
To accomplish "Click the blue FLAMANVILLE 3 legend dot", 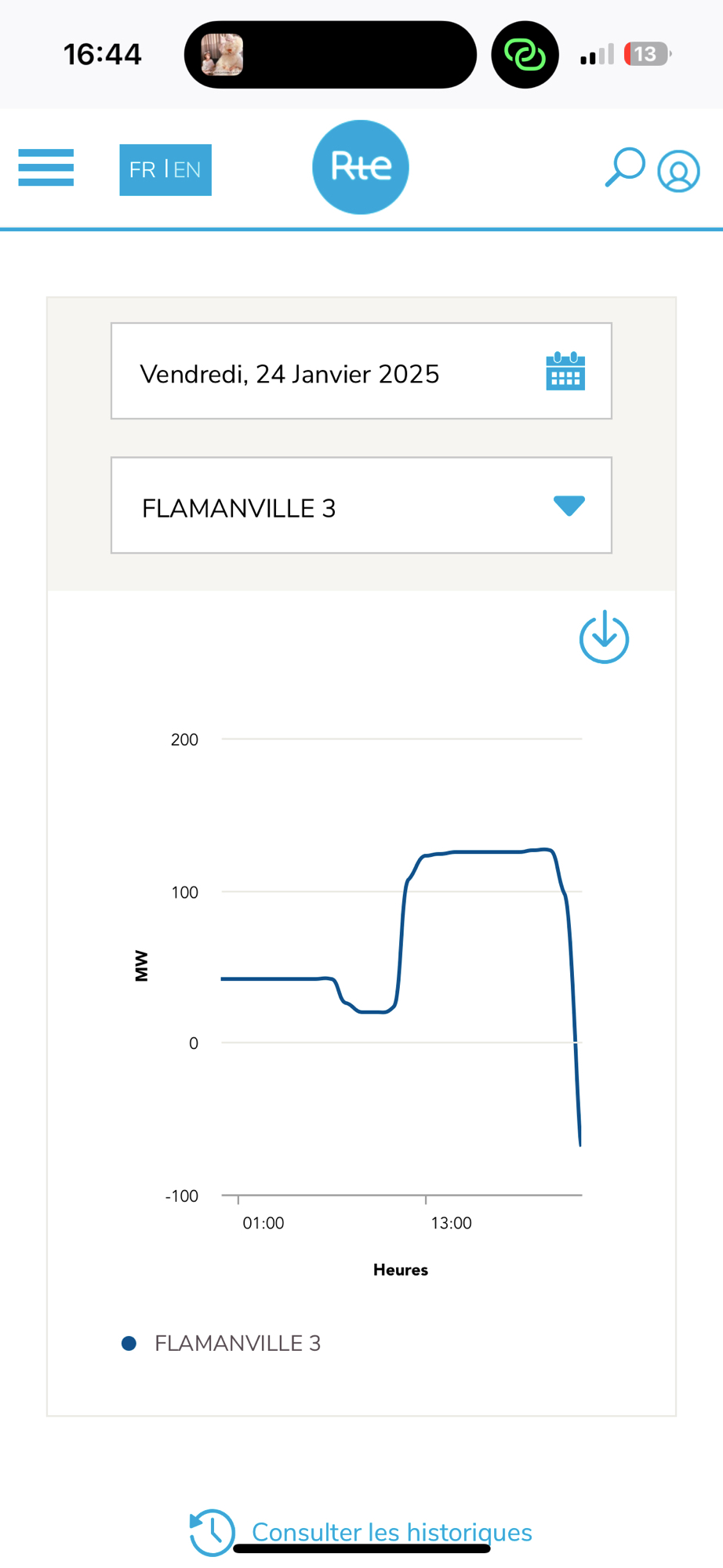I will point(129,1343).
